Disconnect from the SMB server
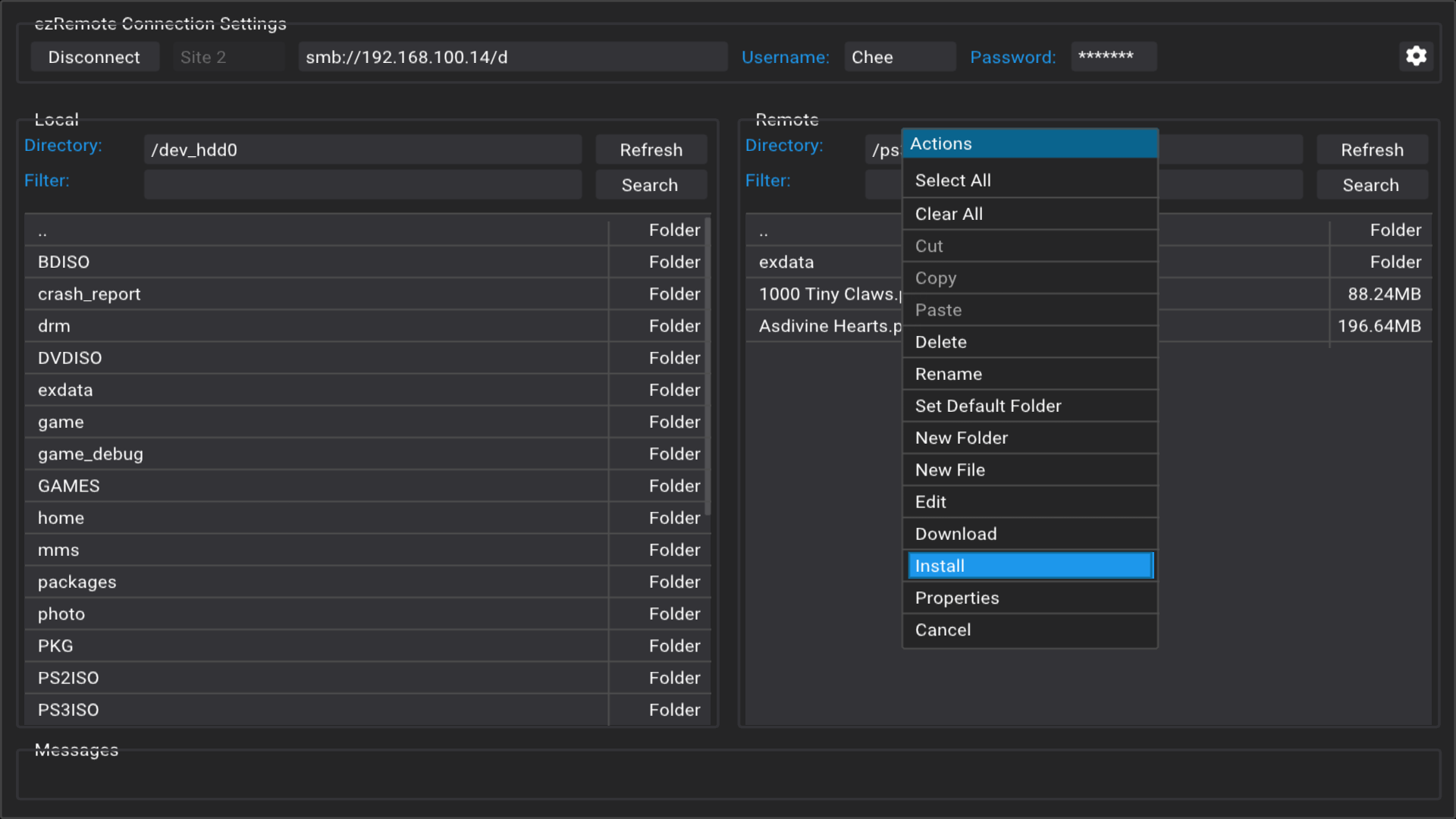 click(94, 56)
